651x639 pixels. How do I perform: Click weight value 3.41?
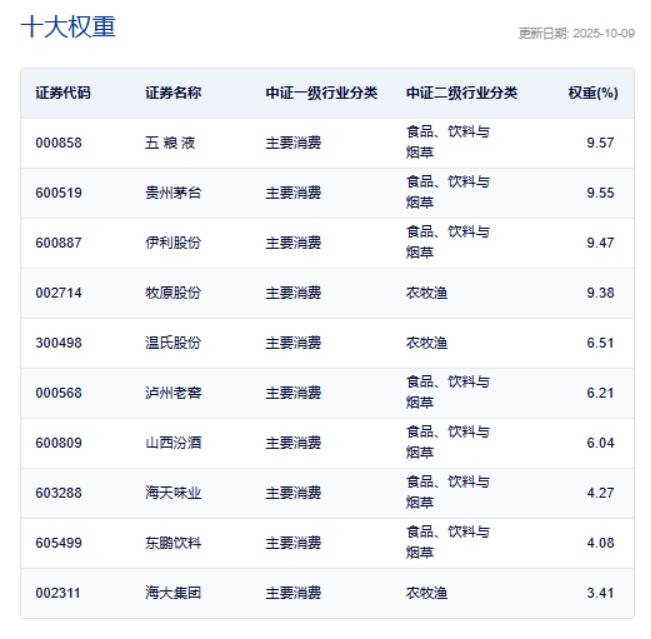[600, 593]
